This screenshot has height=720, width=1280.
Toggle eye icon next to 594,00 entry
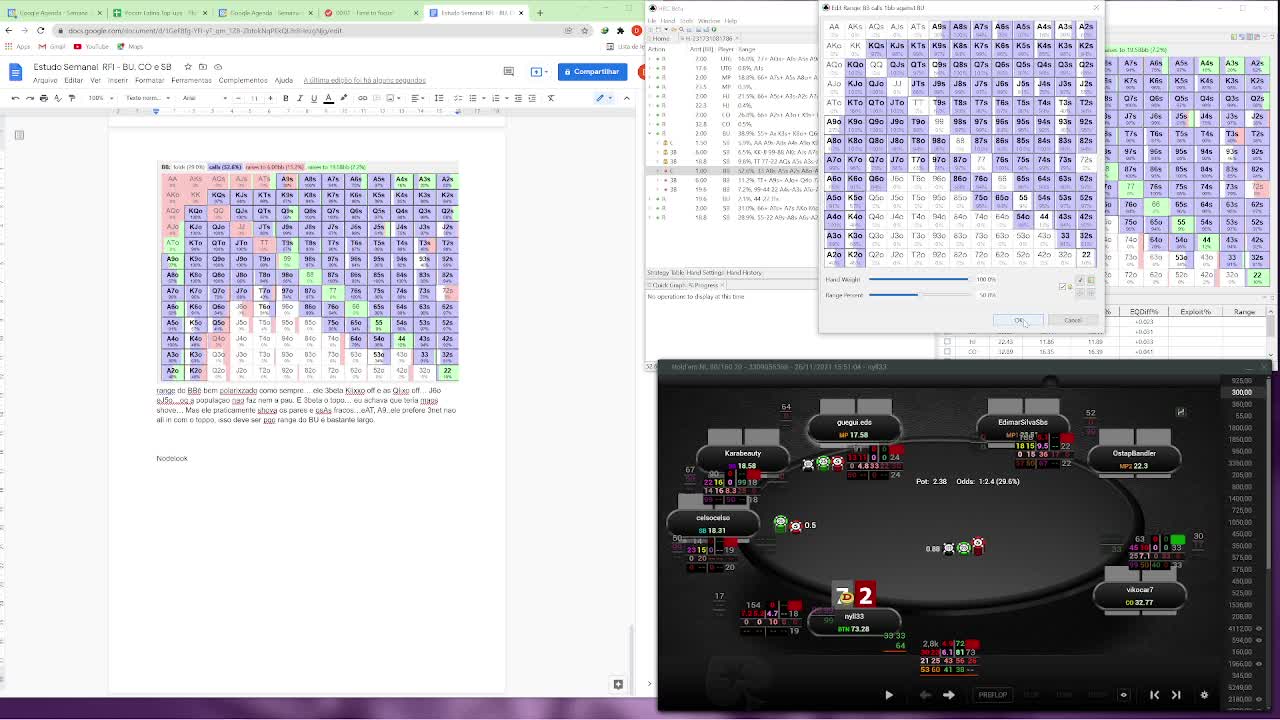(x=1259, y=640)
